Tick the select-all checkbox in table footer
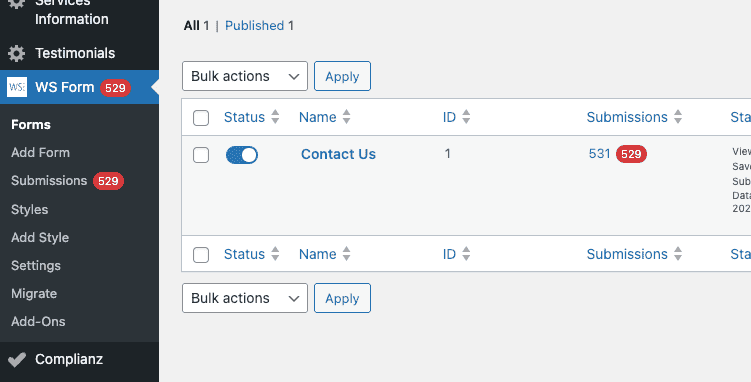 201,255
